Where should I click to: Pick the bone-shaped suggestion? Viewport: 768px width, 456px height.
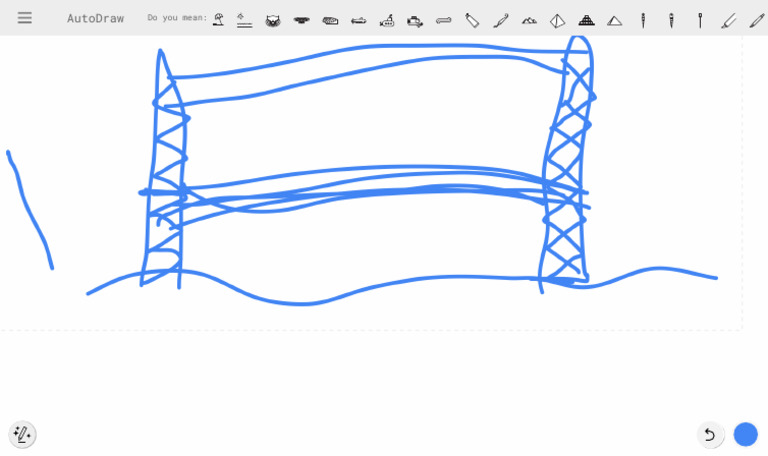click(443, 20)
